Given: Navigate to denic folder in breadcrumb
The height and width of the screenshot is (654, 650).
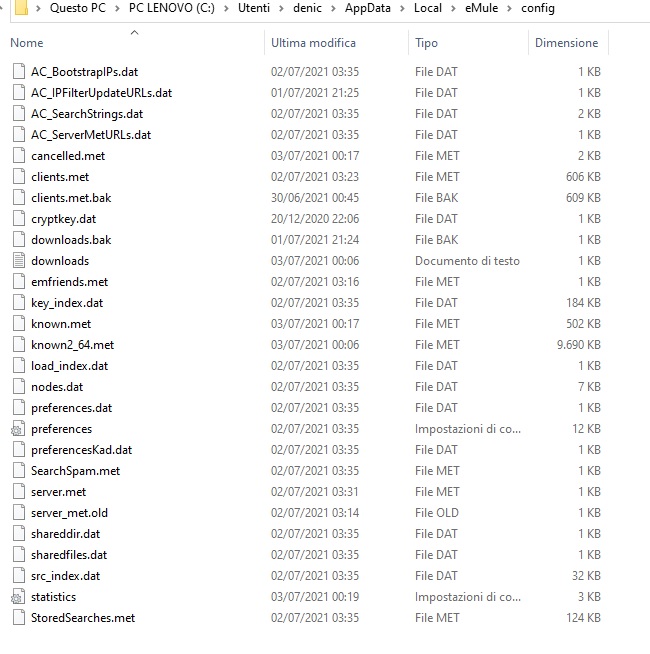Looking at the screenshot, I should 307,8.
